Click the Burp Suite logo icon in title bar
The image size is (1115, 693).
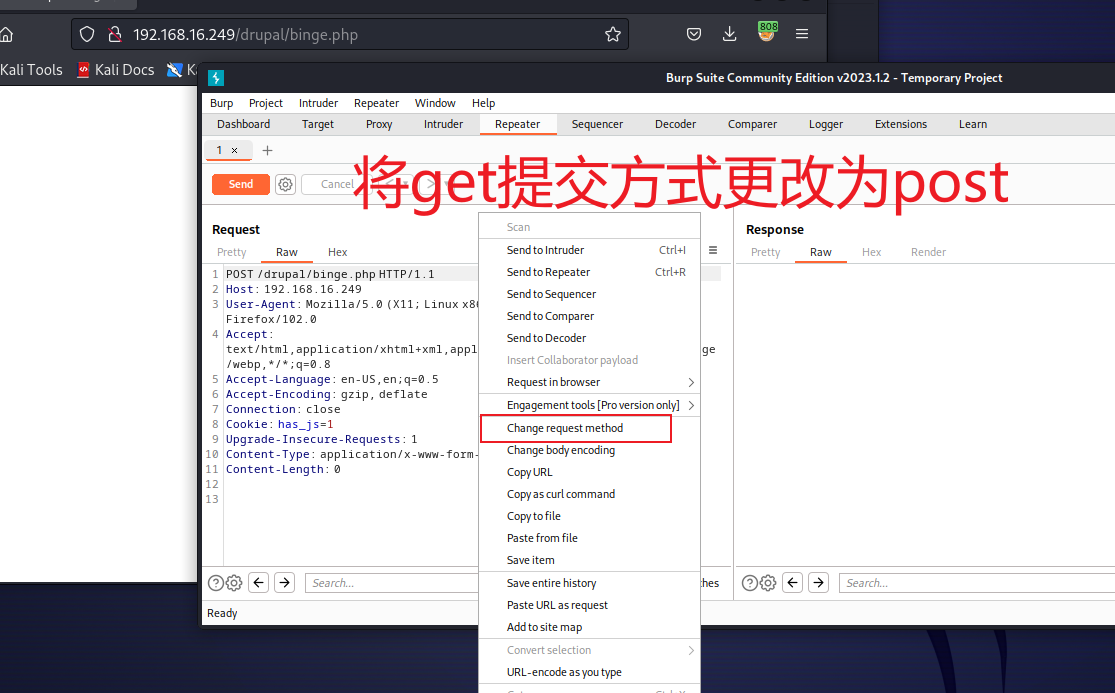pyautogui.click(x=216, y=77)
